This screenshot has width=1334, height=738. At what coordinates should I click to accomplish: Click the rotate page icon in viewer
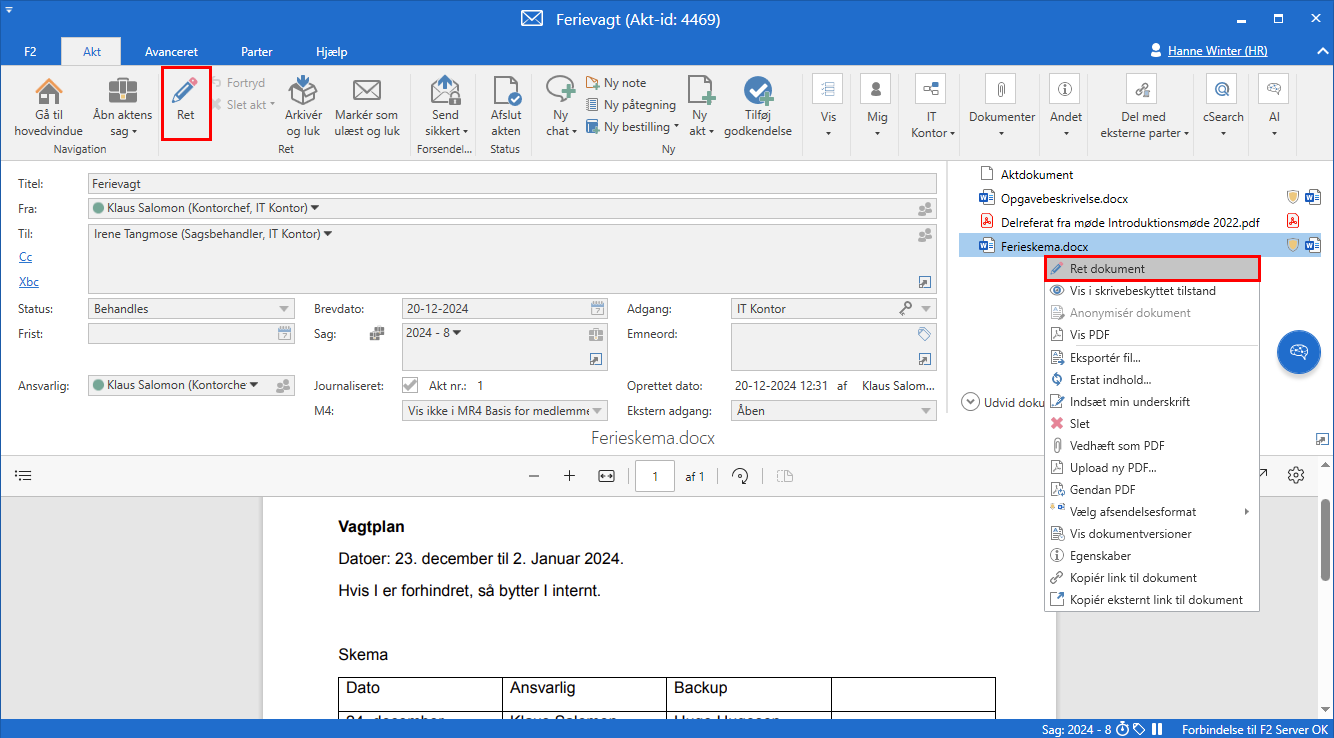pos(741,476)
